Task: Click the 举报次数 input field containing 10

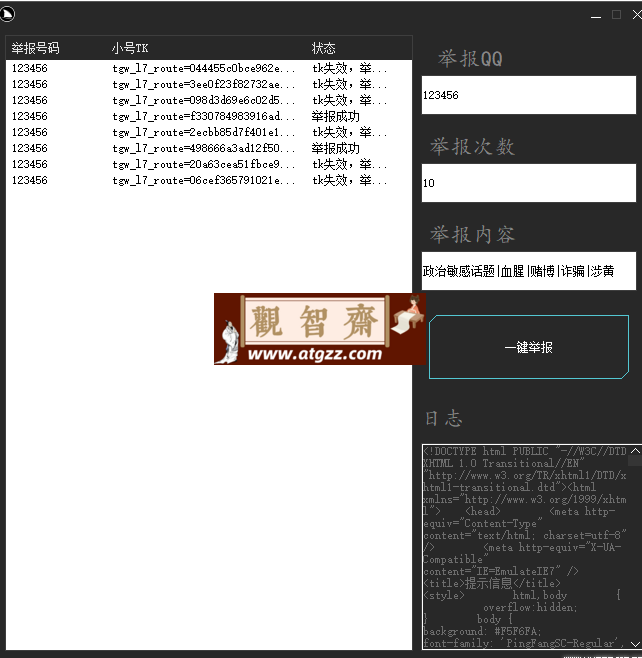Action: click(x=529, y=183)
